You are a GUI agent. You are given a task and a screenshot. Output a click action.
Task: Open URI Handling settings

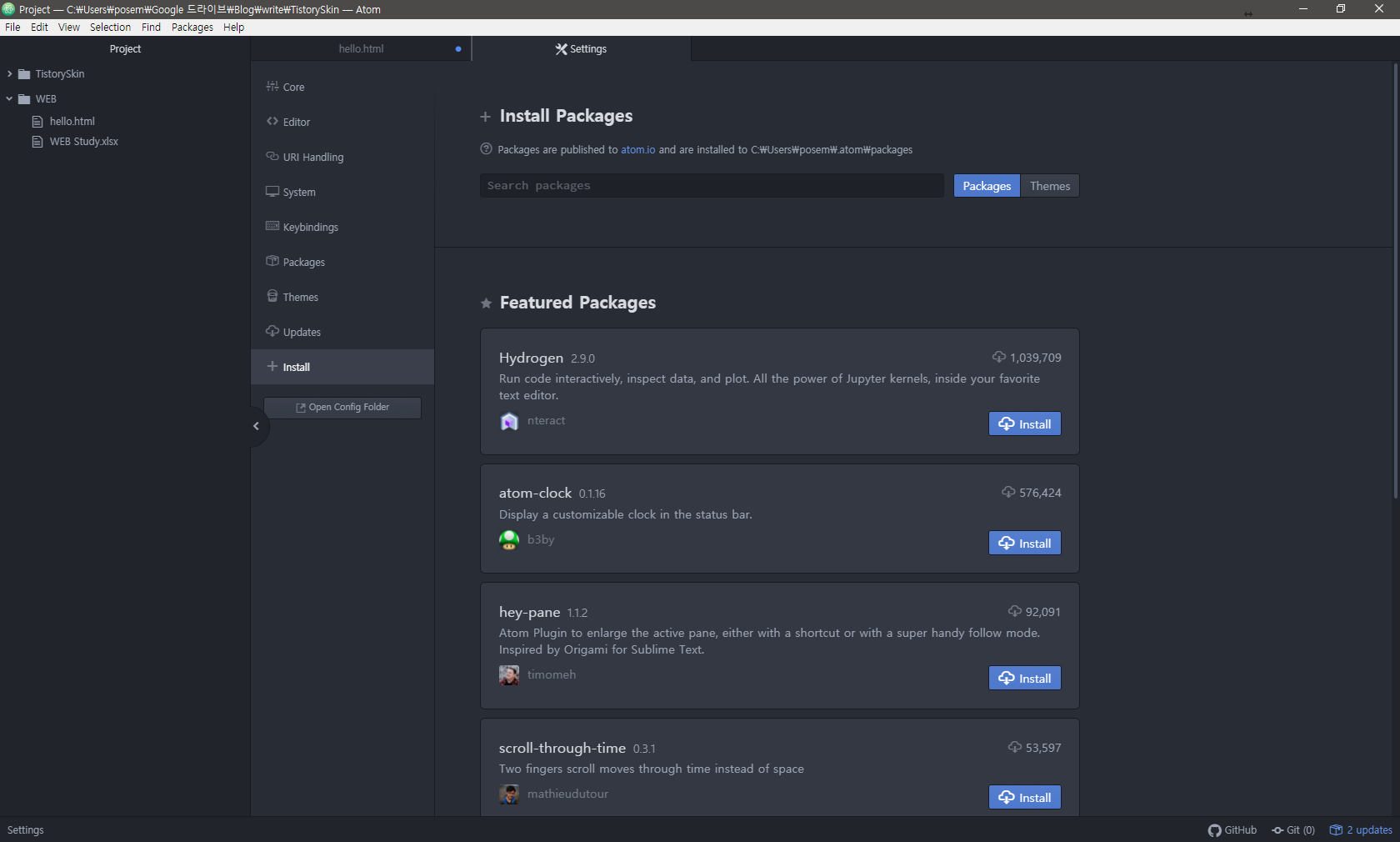(x=342, y=157)
